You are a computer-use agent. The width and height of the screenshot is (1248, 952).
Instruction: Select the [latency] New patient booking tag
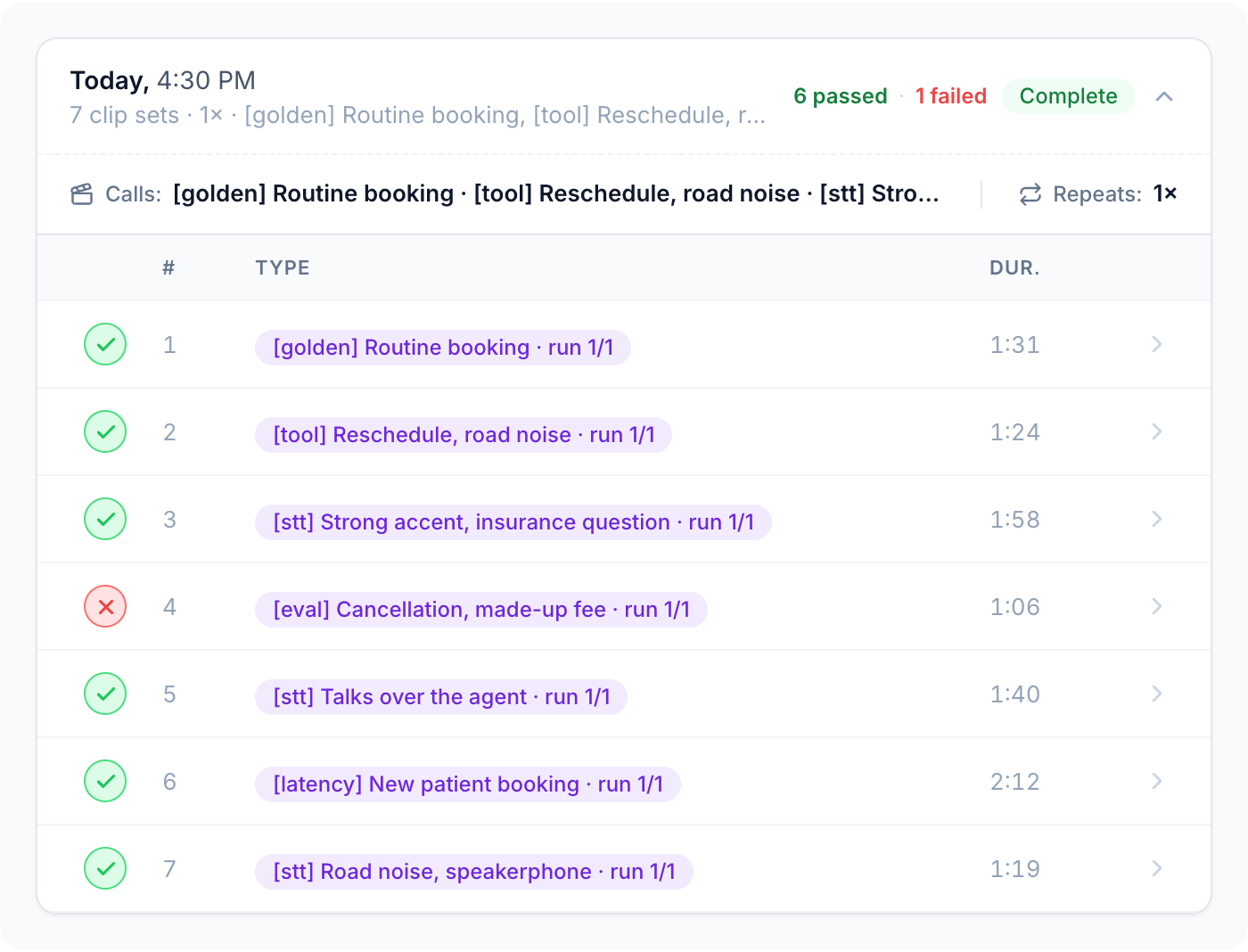(468, 784)
